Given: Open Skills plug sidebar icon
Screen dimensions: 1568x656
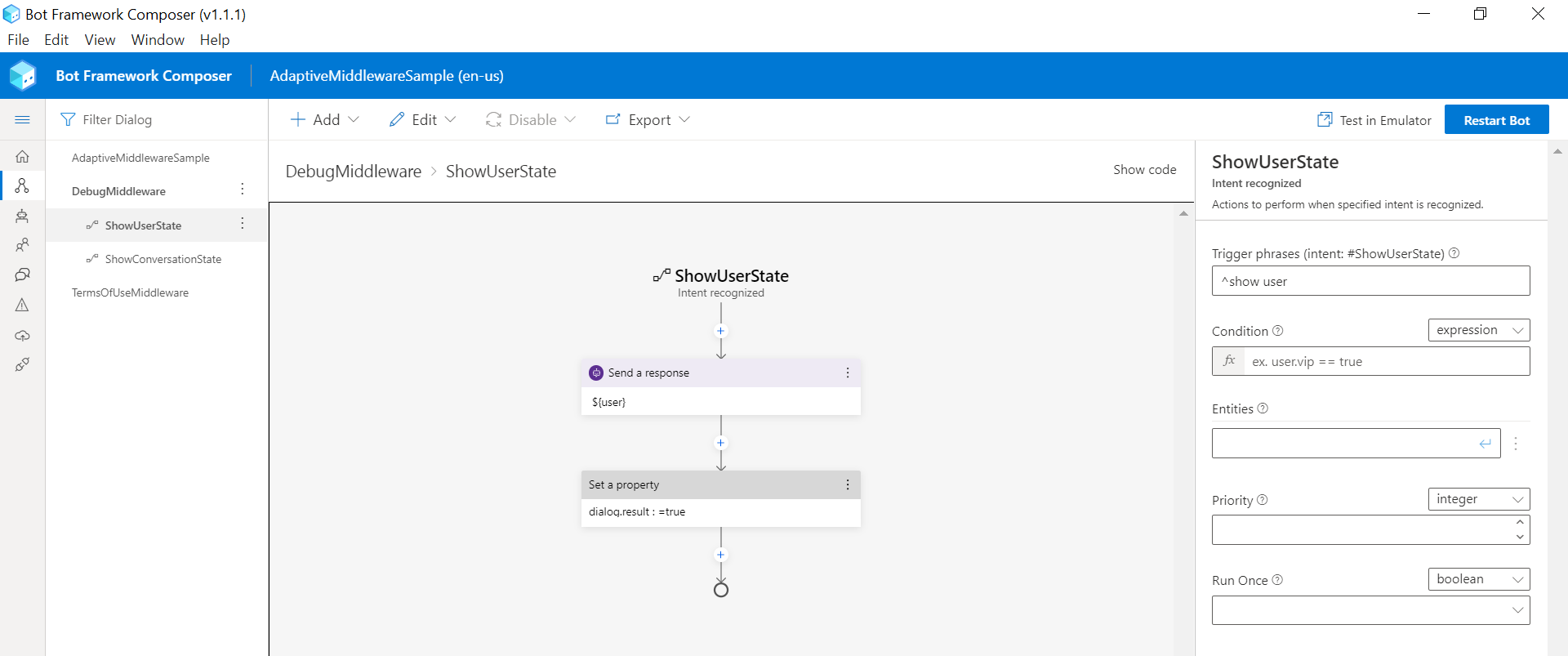Looking at the screenshot, I should pyautogui.click(x=22, y=364).
